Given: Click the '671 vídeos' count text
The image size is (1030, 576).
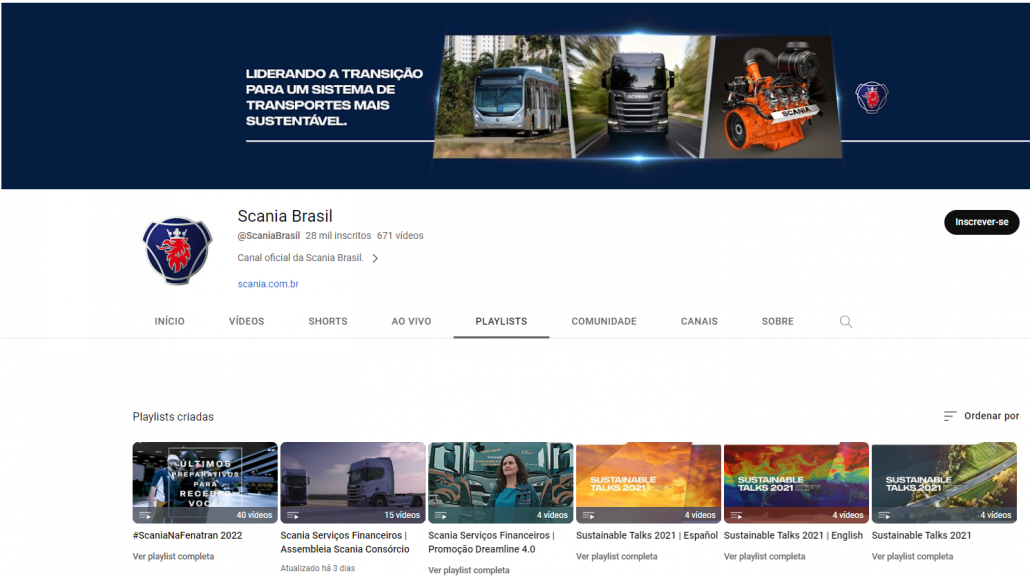Looking at the screenshot, I should pos(400,235).
